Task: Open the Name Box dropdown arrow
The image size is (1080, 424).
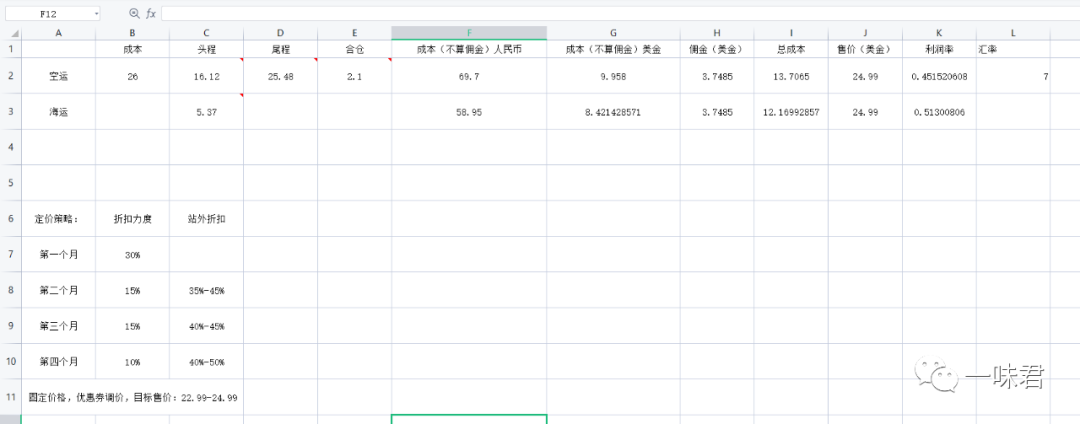Action: [96, 14]
